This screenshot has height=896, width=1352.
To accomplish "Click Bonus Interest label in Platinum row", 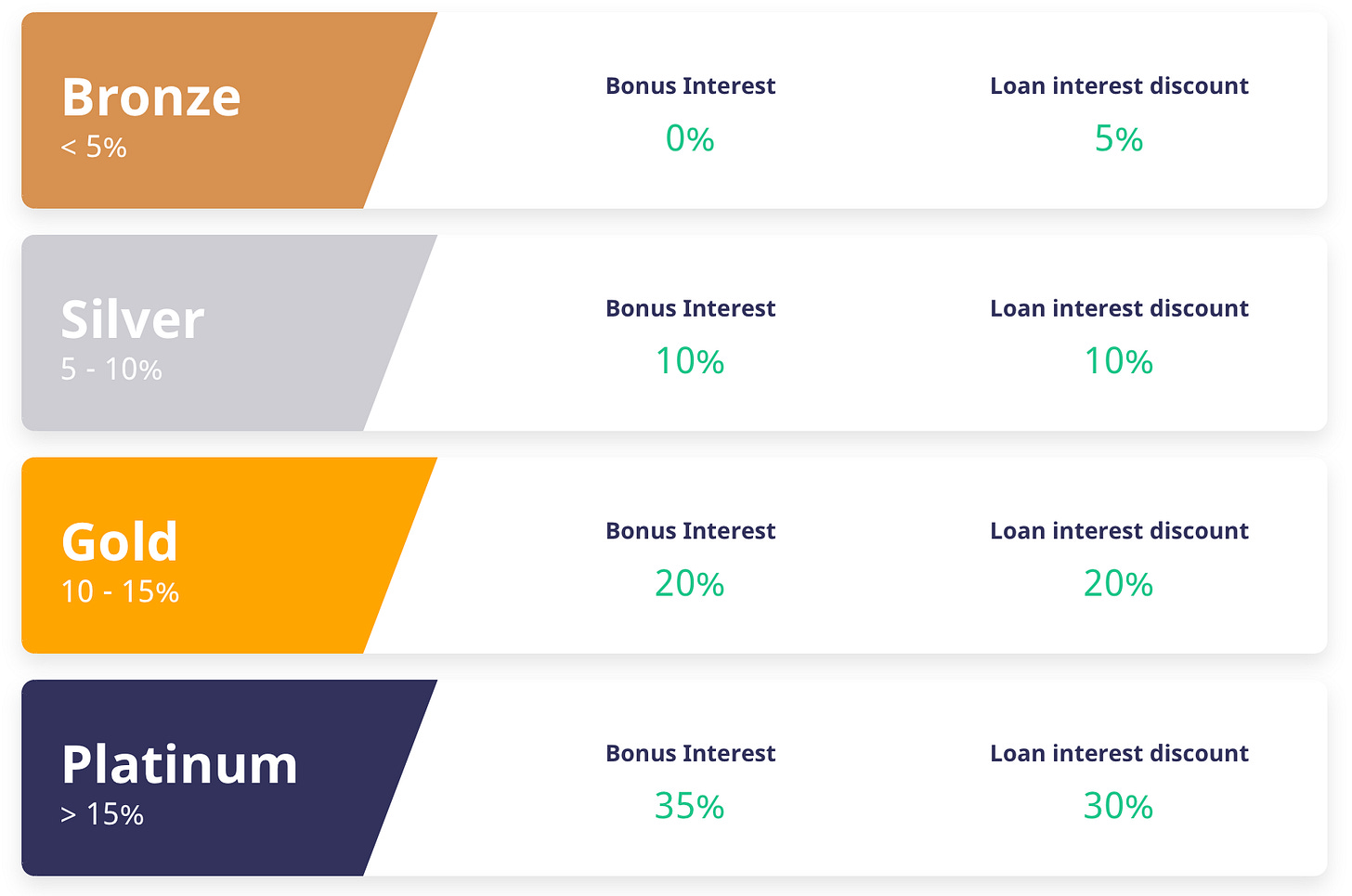I will pyautogui.click(x=691, y=753).
